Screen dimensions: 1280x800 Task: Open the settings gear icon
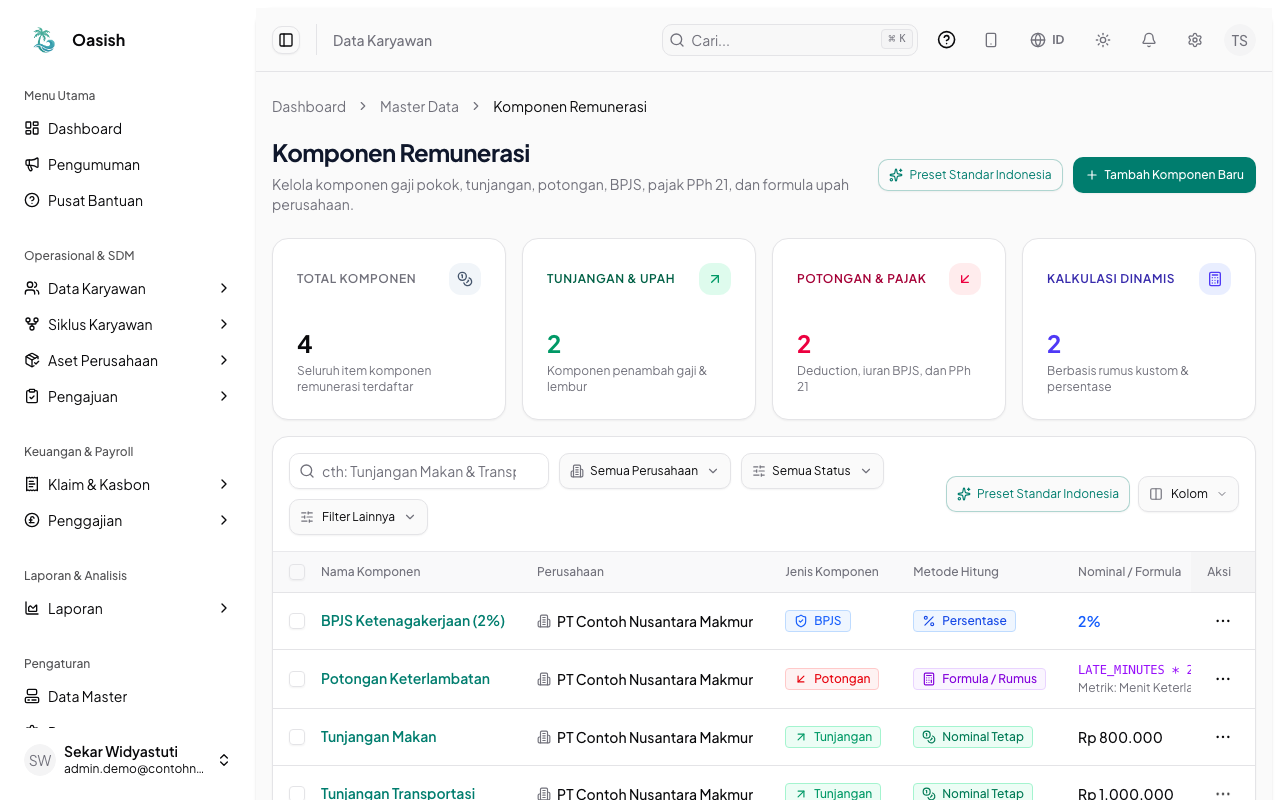click(1195, 40)
